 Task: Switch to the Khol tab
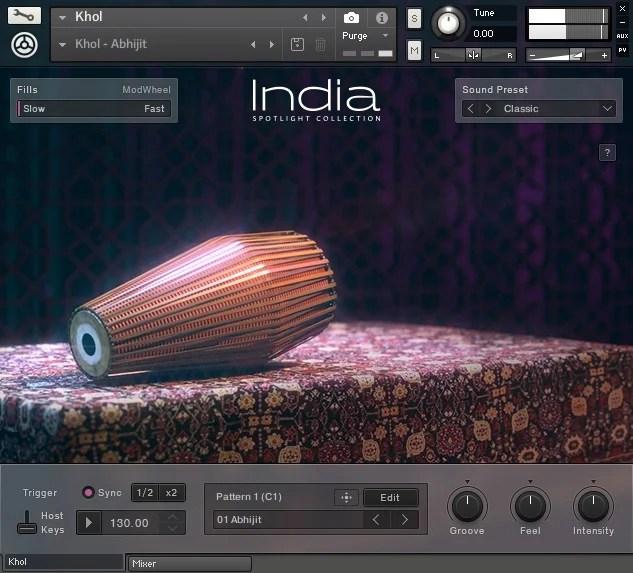63,562
